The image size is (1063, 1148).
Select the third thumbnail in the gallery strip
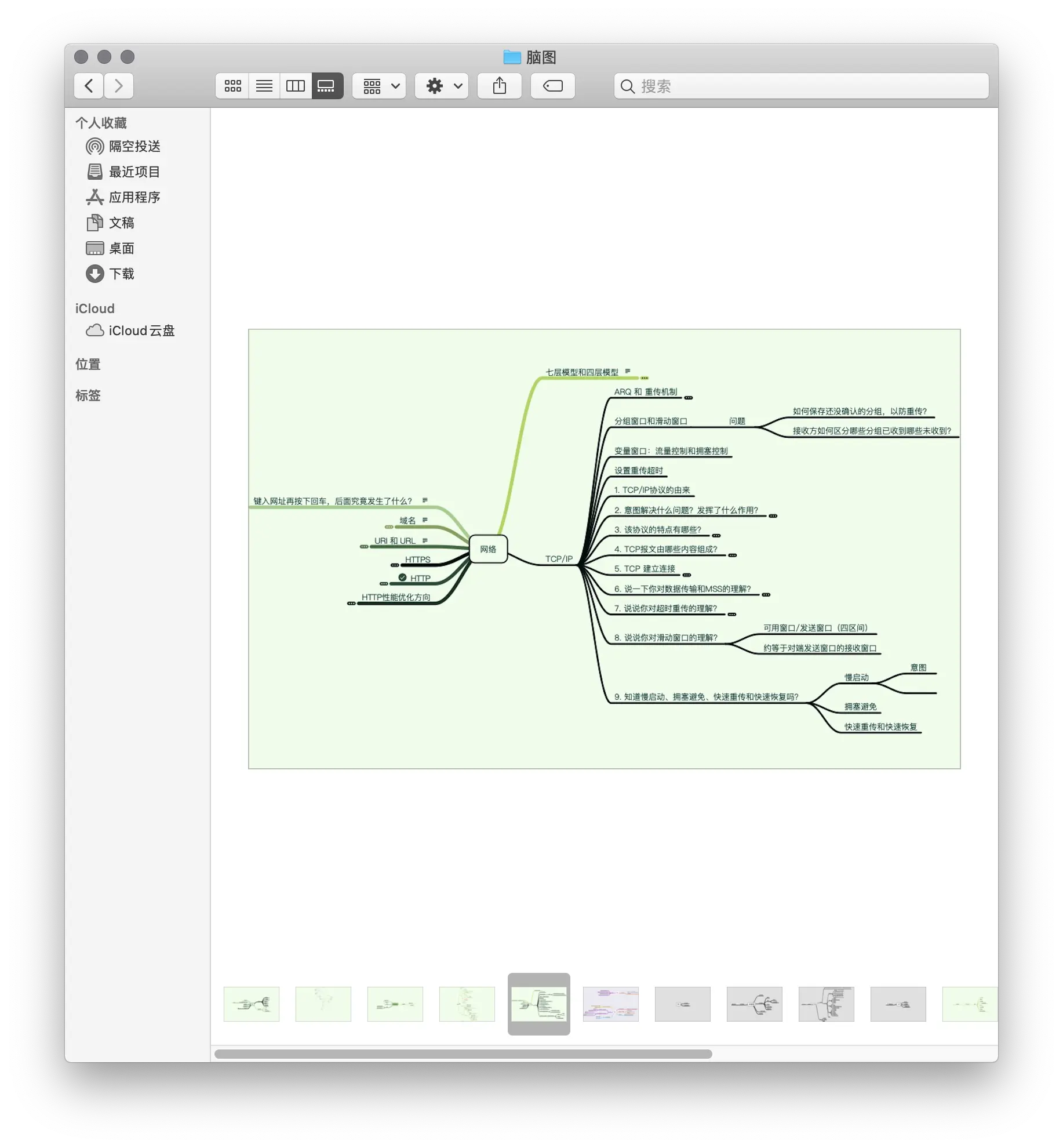coord(395,1004)
